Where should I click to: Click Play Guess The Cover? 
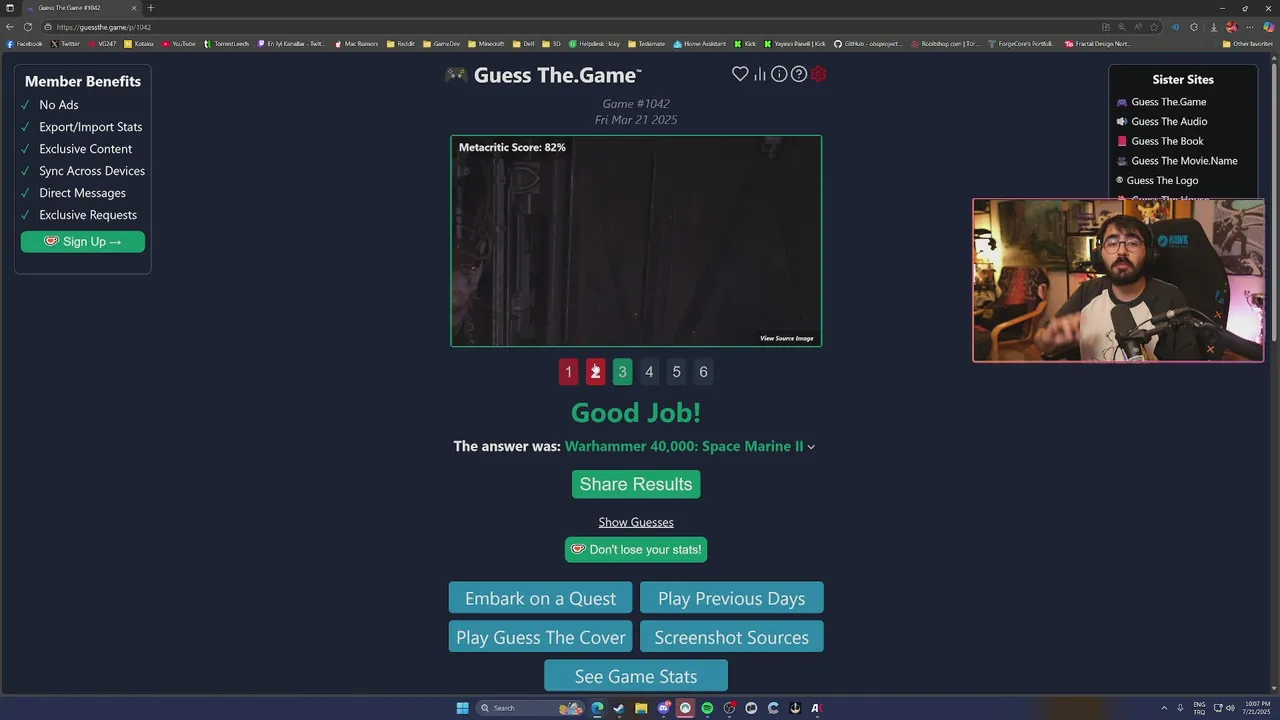(540, 637)
